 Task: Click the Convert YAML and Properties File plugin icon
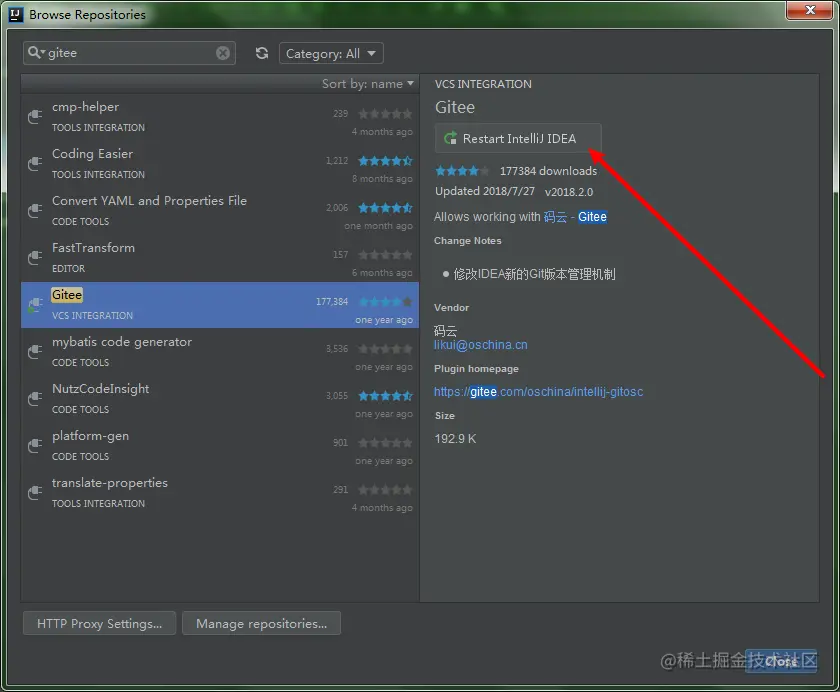point(35,210)
